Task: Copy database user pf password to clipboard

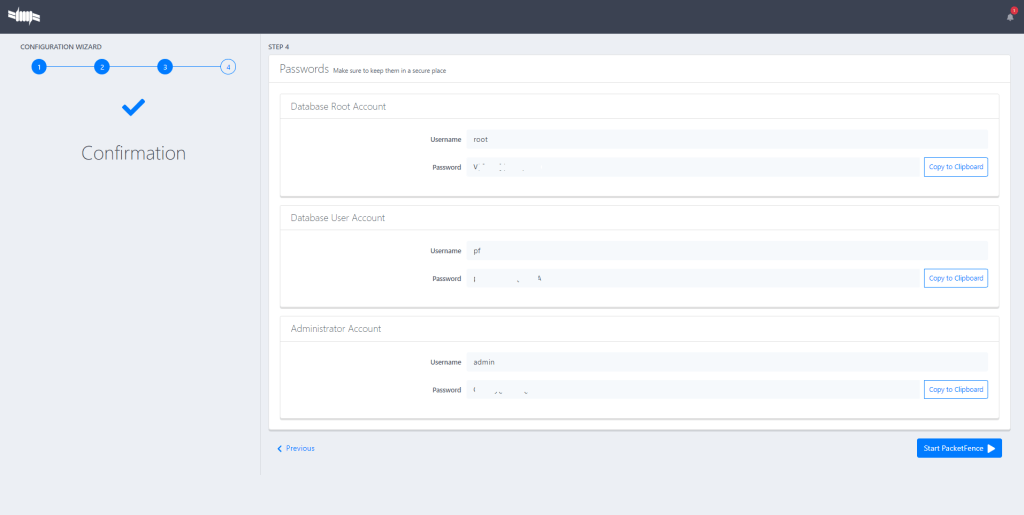Action: click(x=955, y=278)
